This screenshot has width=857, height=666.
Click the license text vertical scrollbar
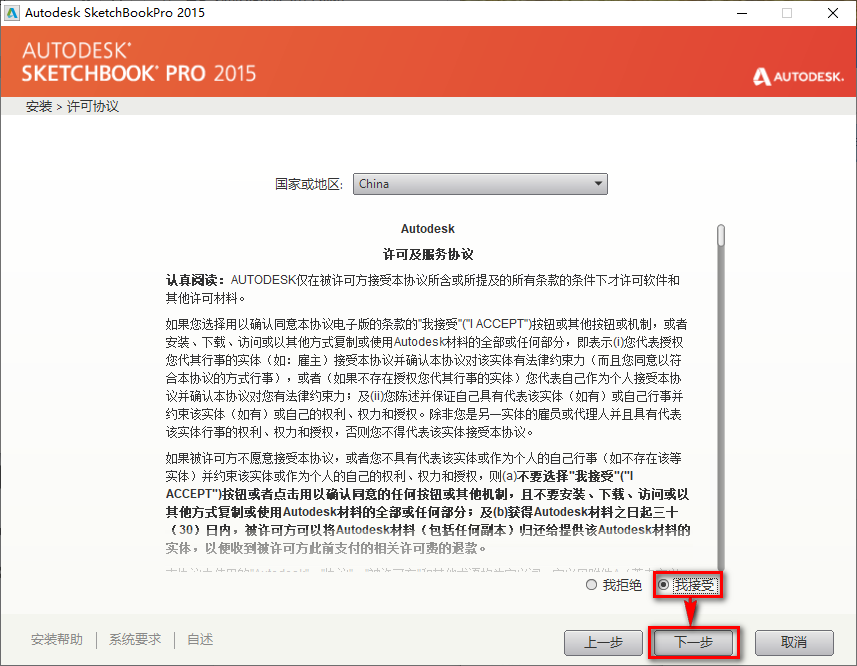pyautogui.click(x=720, y=400)
